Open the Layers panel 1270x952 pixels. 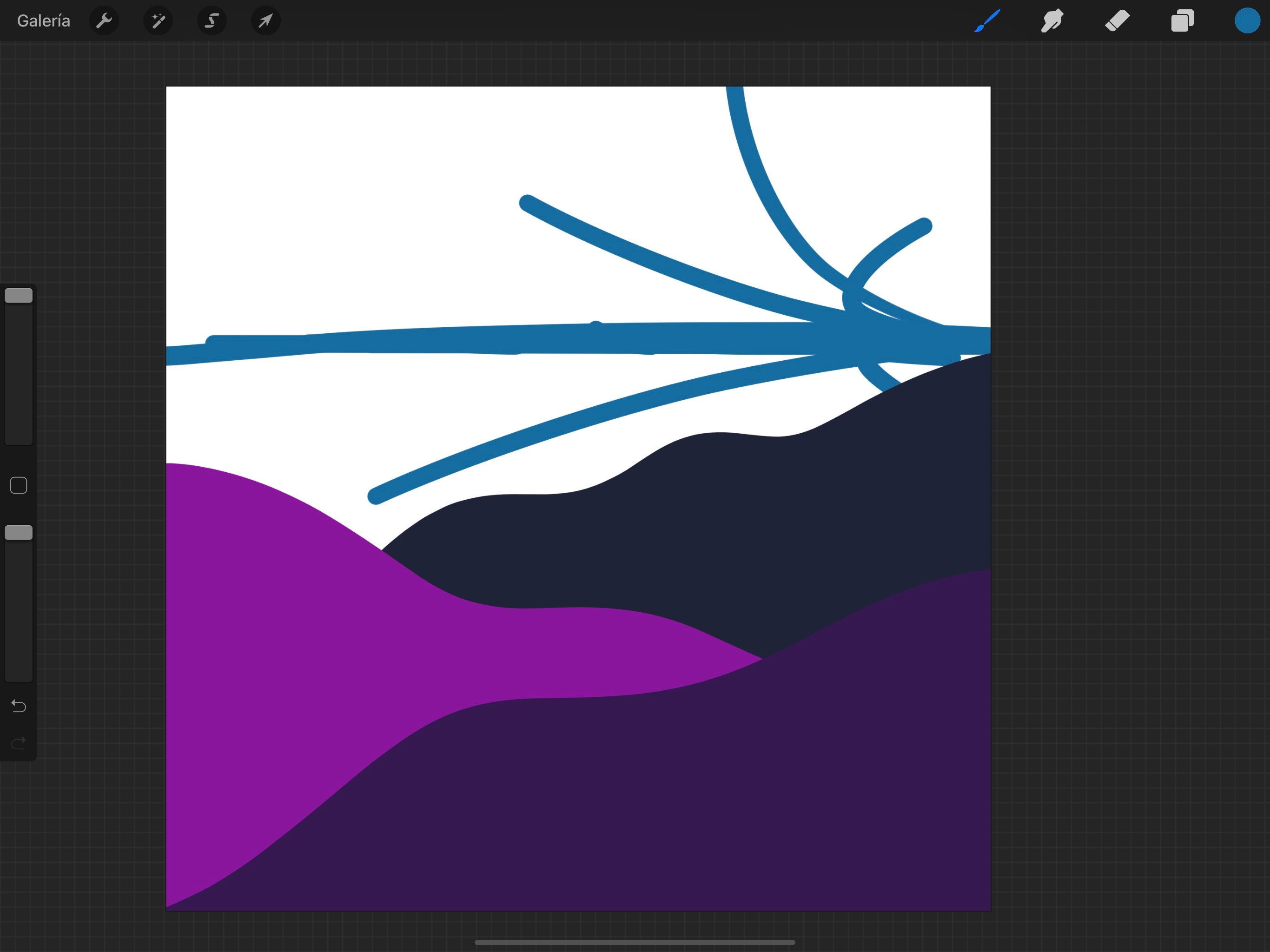click(x=1182, y=21)
